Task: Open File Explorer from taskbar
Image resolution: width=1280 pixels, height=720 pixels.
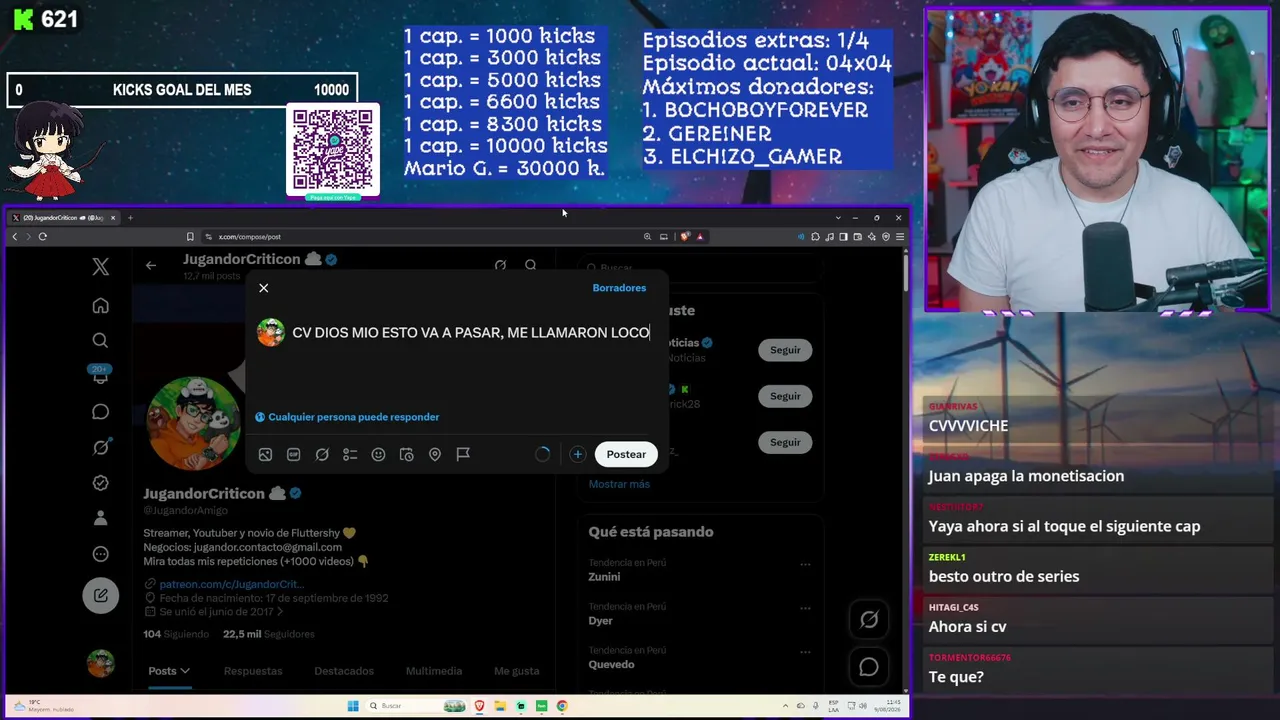Action: [x=501, y=706]
